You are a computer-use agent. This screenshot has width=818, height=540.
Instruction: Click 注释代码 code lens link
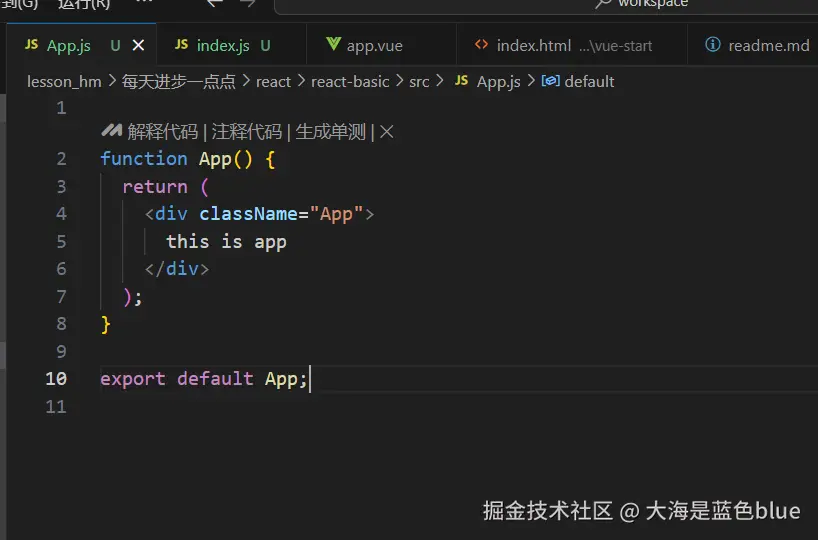coord(246,131)
